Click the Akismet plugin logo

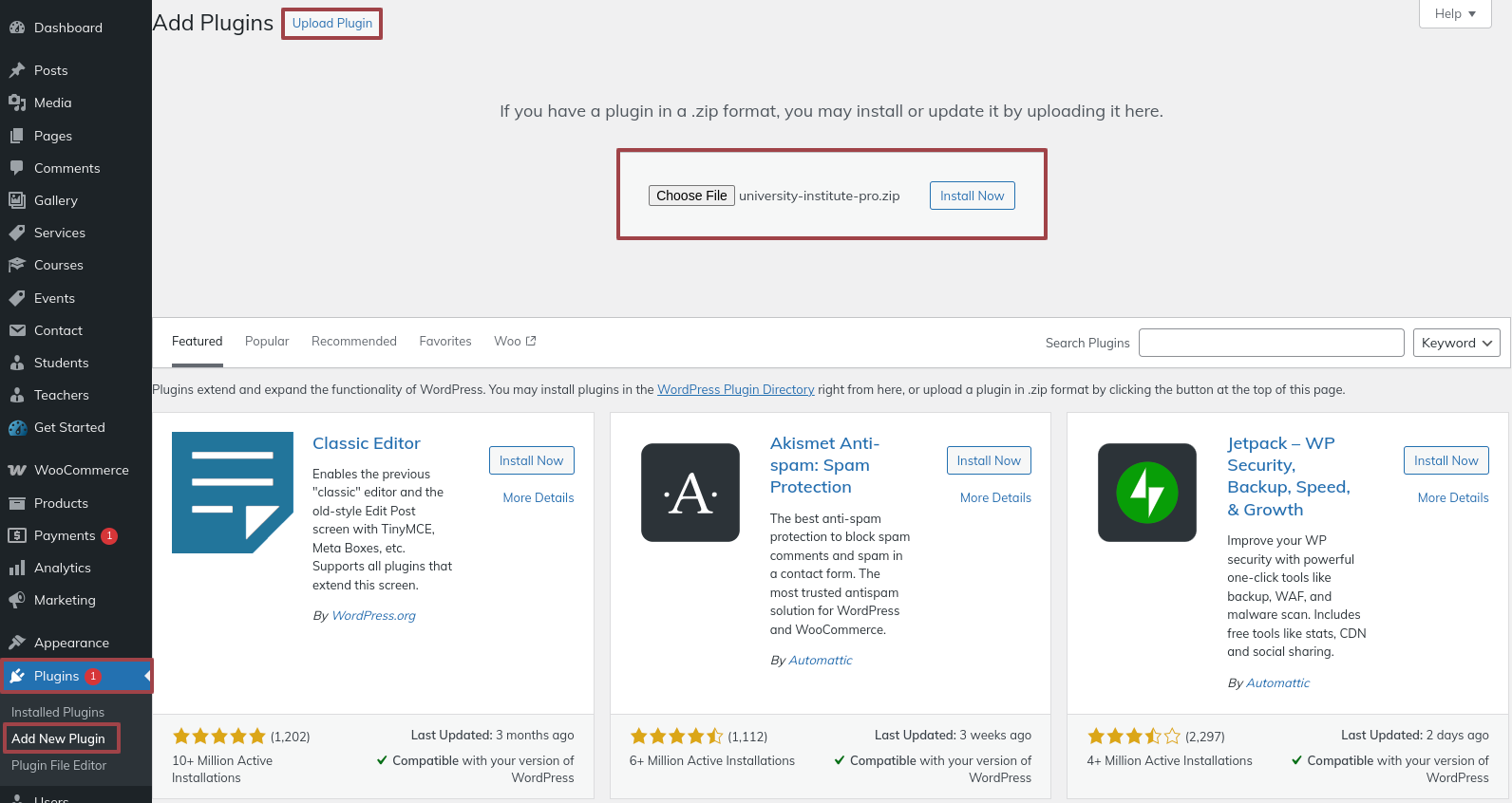coord(690,493)
